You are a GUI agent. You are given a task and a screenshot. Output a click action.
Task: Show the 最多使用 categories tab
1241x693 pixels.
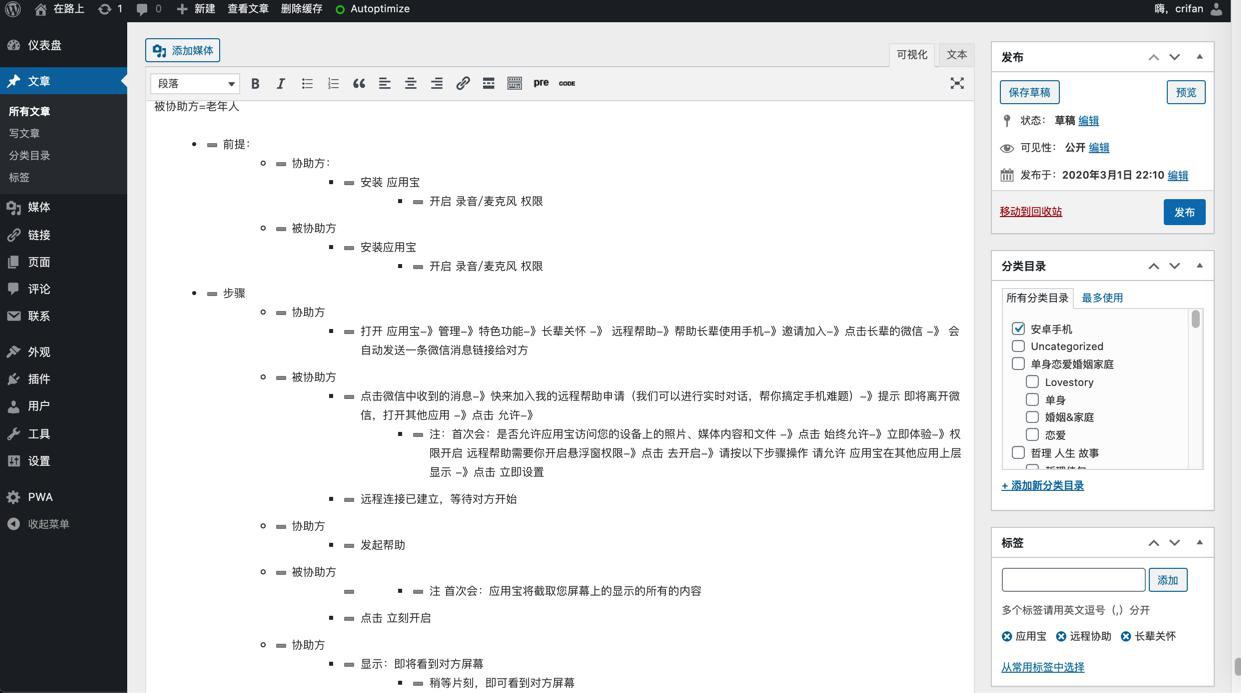tap(1102, 298)
